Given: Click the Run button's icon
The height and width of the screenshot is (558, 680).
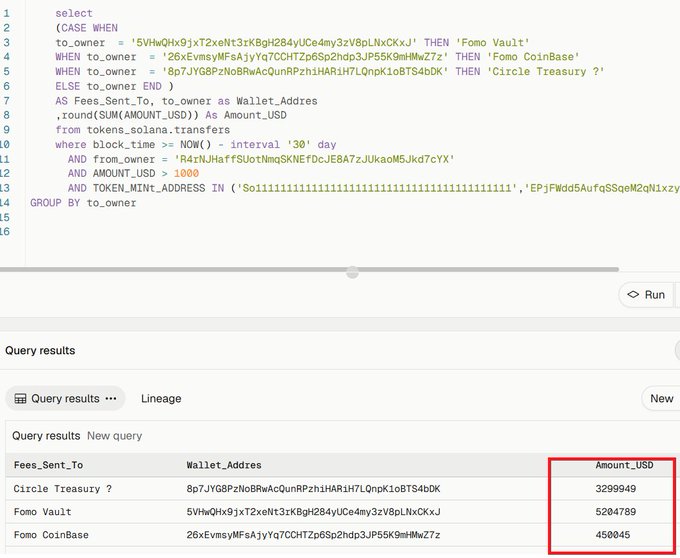Looking at the screenshot, I should click(x=633, y=294).
